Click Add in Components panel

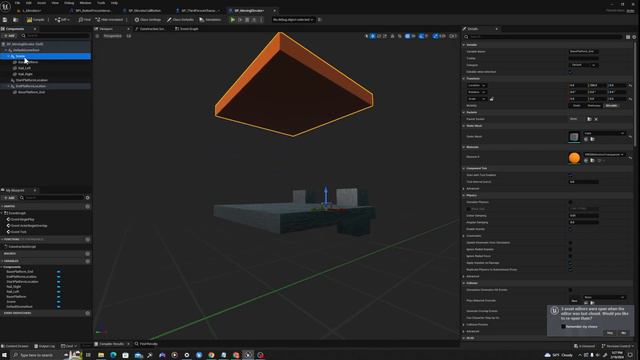click(x=9, y=36)
